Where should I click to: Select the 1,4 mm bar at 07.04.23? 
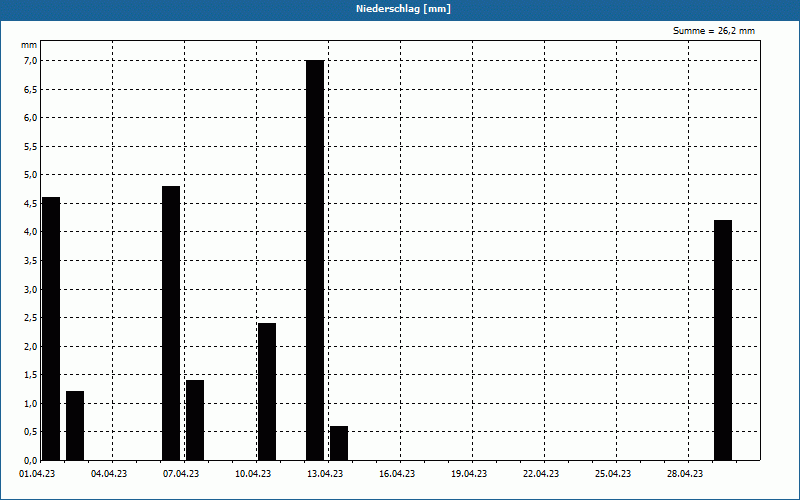point(195,420)
